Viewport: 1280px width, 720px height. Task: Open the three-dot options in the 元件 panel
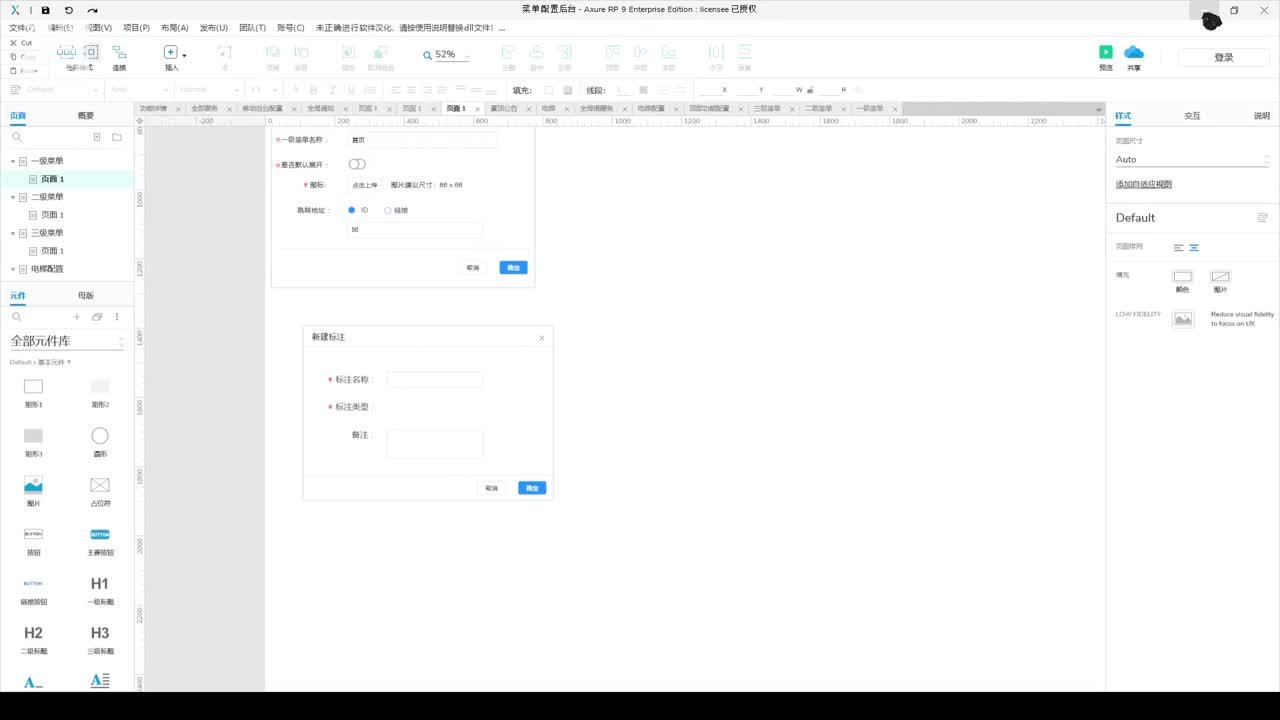[x=117, y=317]
